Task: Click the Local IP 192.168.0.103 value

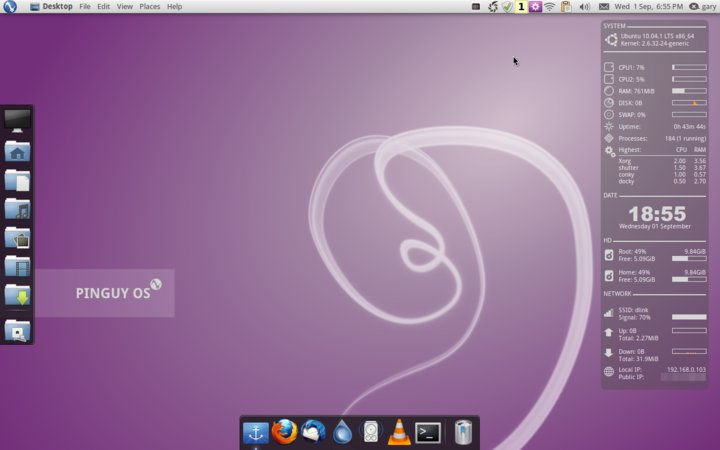Action: coord(686,370)
